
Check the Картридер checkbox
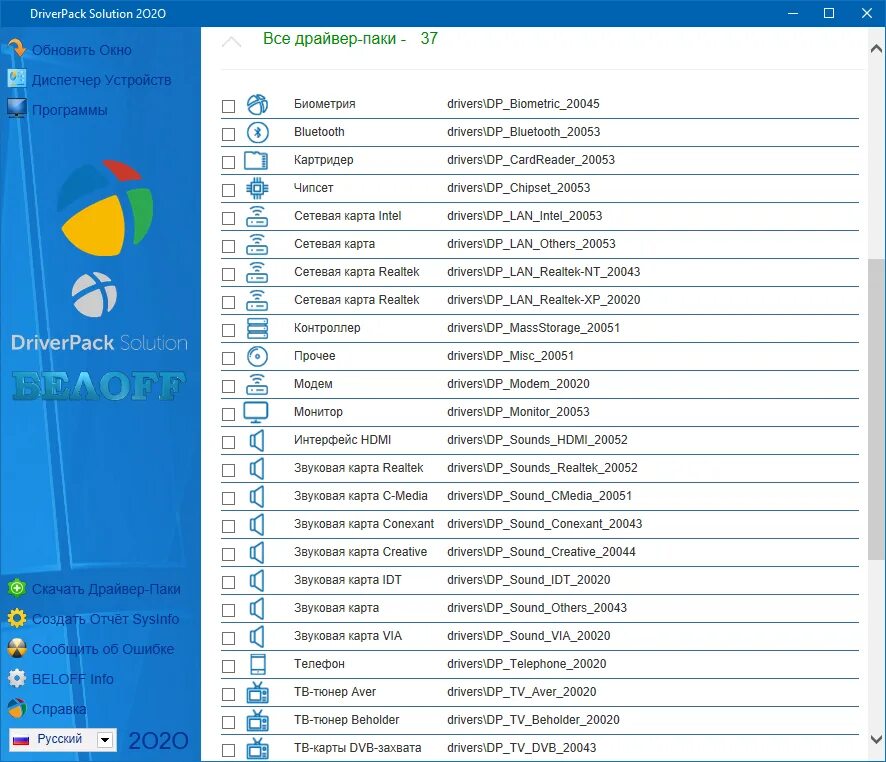(228, 162)
